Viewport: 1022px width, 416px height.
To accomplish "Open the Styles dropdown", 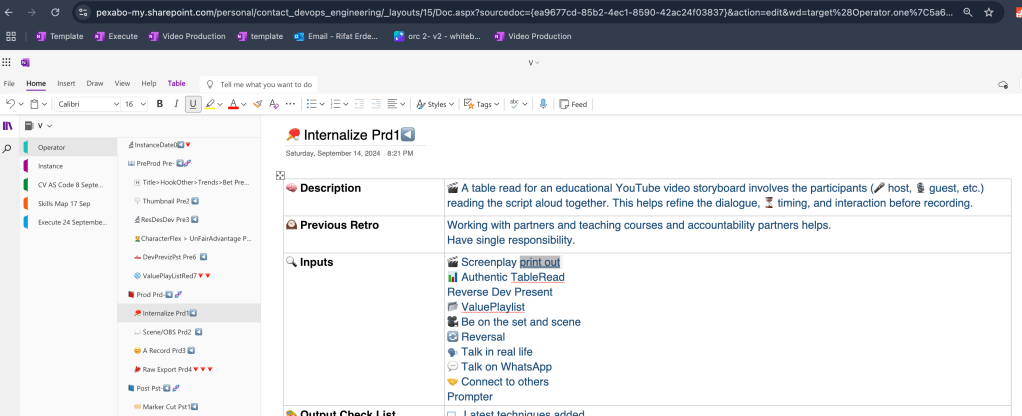I will [435, 104].
